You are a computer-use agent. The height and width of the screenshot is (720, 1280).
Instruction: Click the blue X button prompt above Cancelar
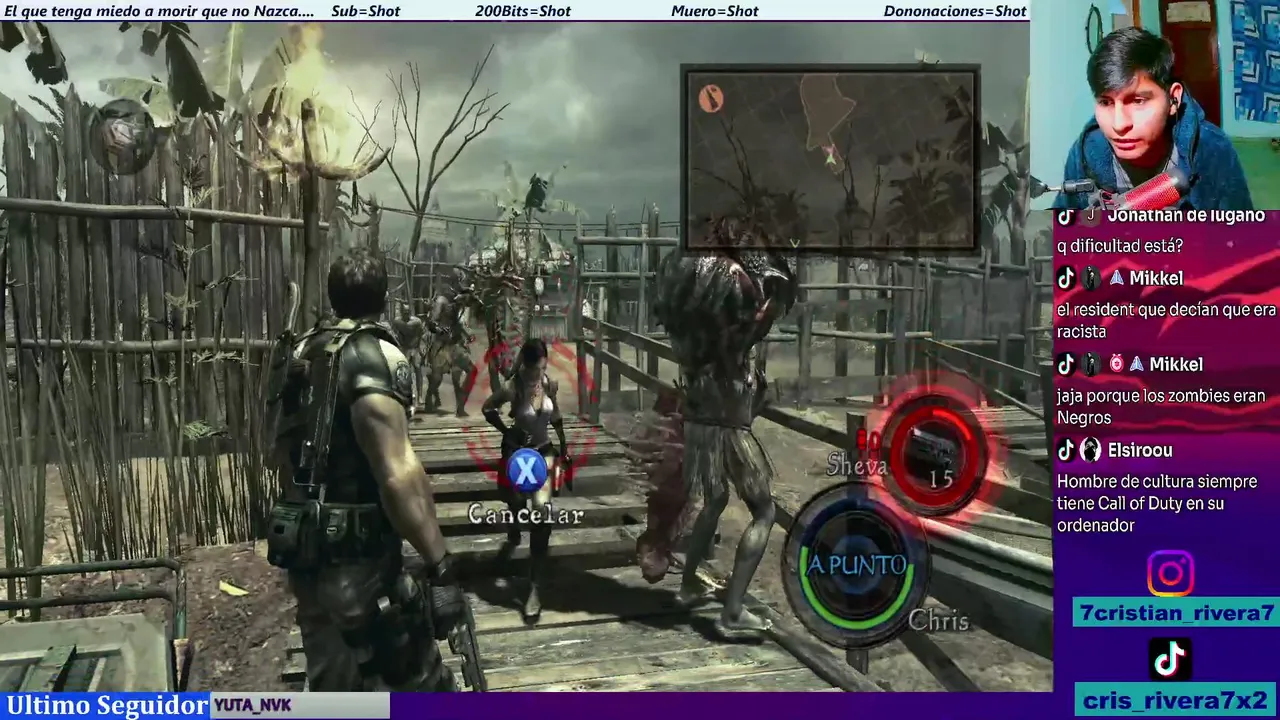(526, 471)
